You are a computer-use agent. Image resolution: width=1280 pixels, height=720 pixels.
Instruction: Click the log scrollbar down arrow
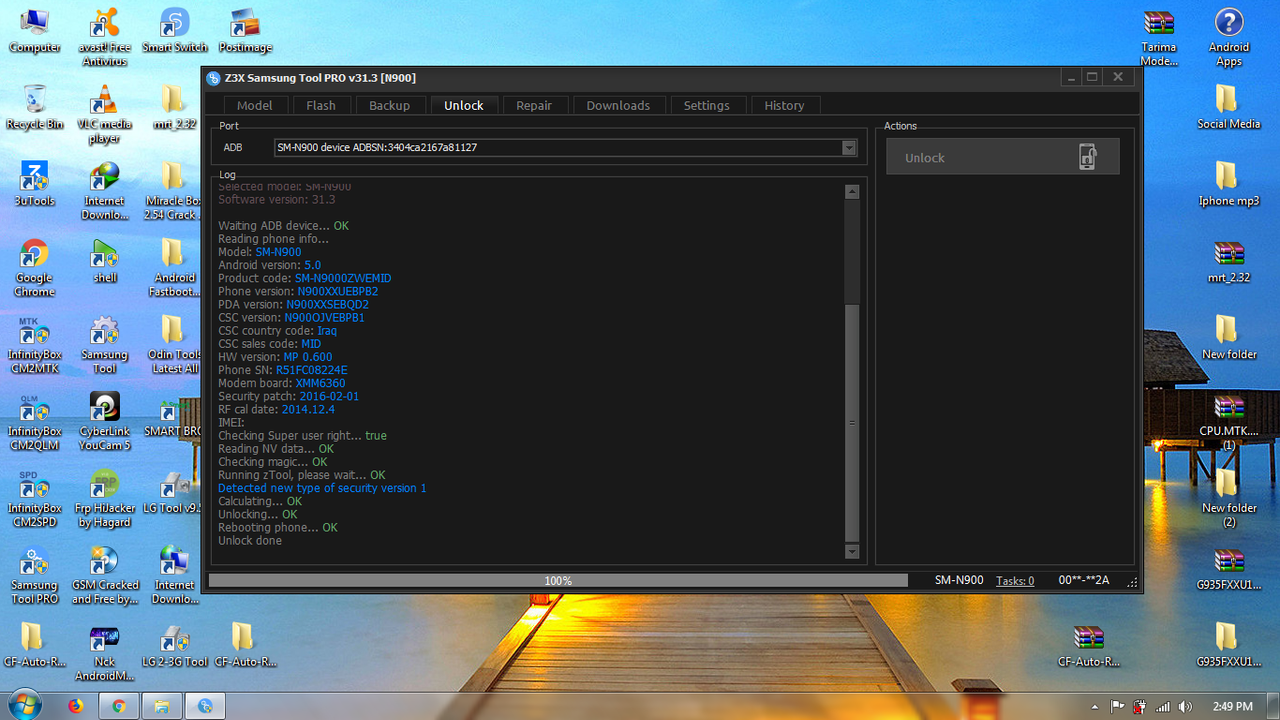coord(852,551)
